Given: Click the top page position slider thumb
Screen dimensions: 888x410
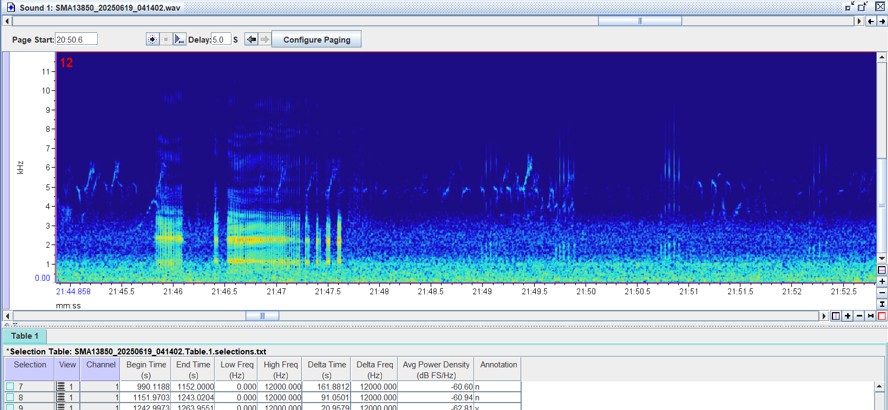Looking at the screenshot, I should click(x=640, y=21).
